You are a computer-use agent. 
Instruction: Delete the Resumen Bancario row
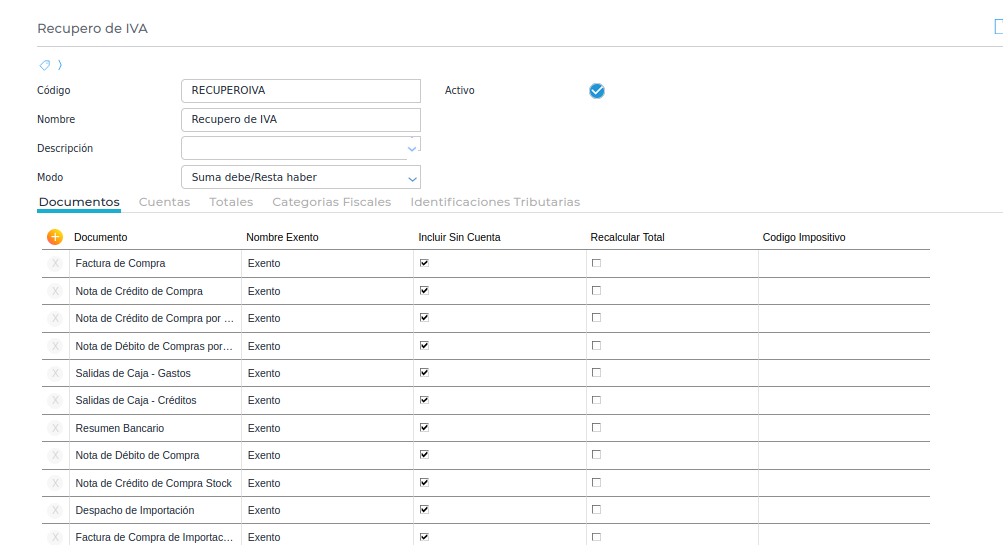click(55, 428)
